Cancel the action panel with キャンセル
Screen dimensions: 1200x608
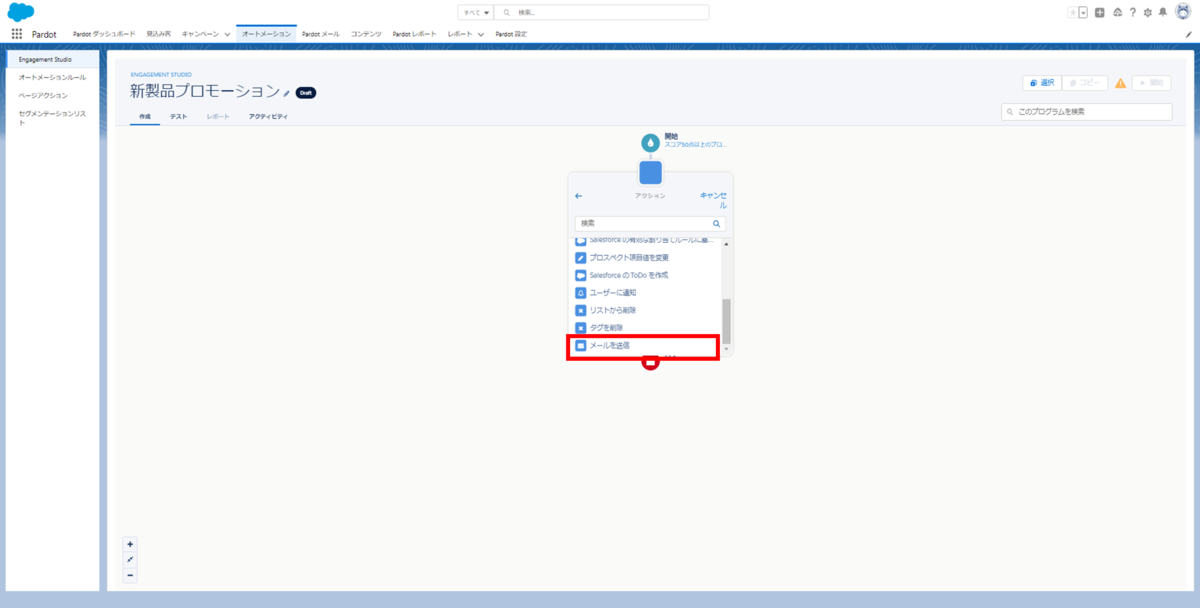[x=713, y=200]
